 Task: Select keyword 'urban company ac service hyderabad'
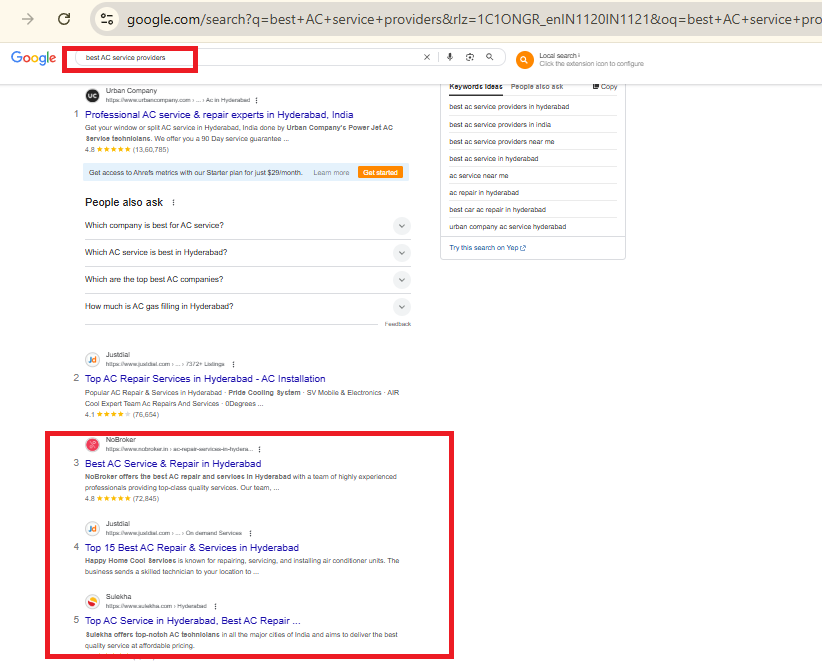click(x=507, y=227)
